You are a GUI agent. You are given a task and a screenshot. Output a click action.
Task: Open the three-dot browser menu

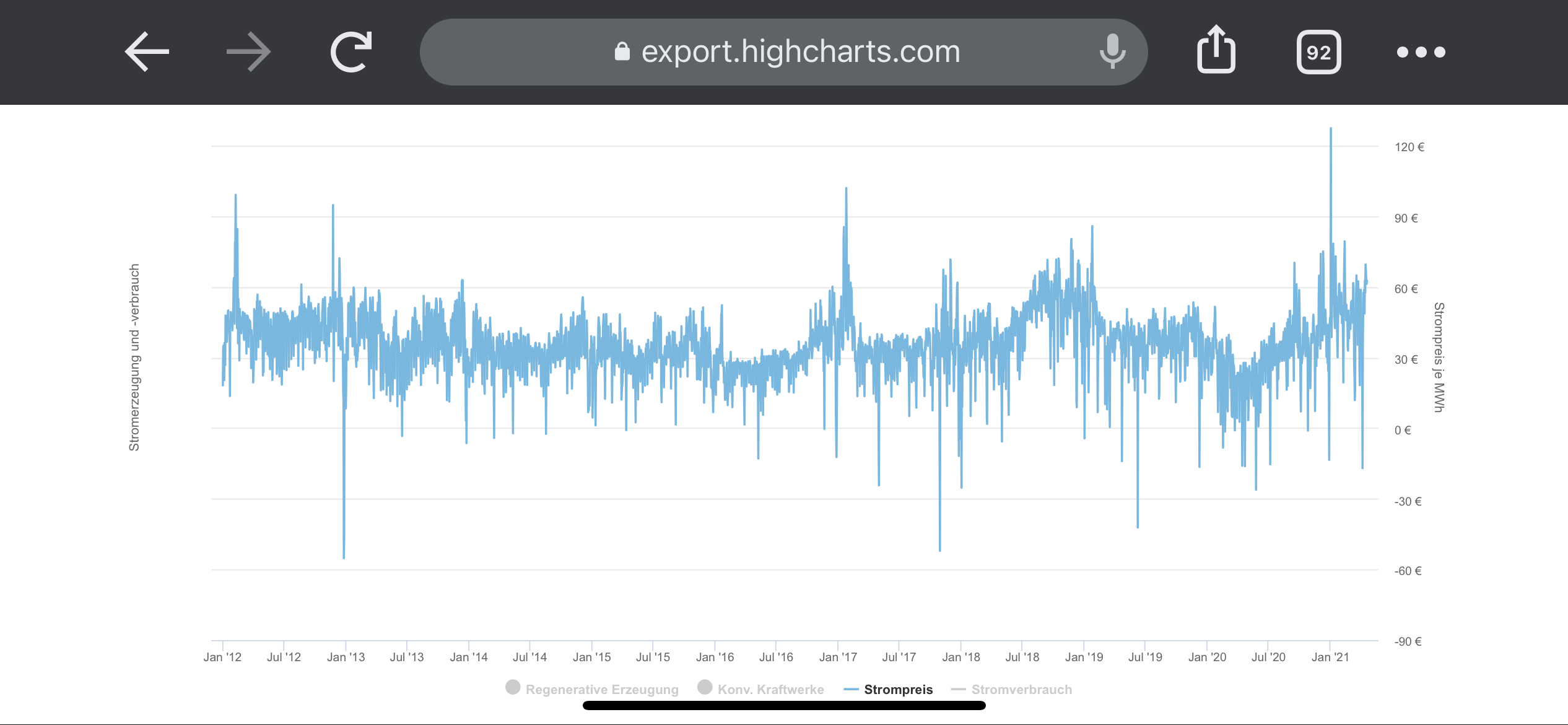click(1421, 53)
